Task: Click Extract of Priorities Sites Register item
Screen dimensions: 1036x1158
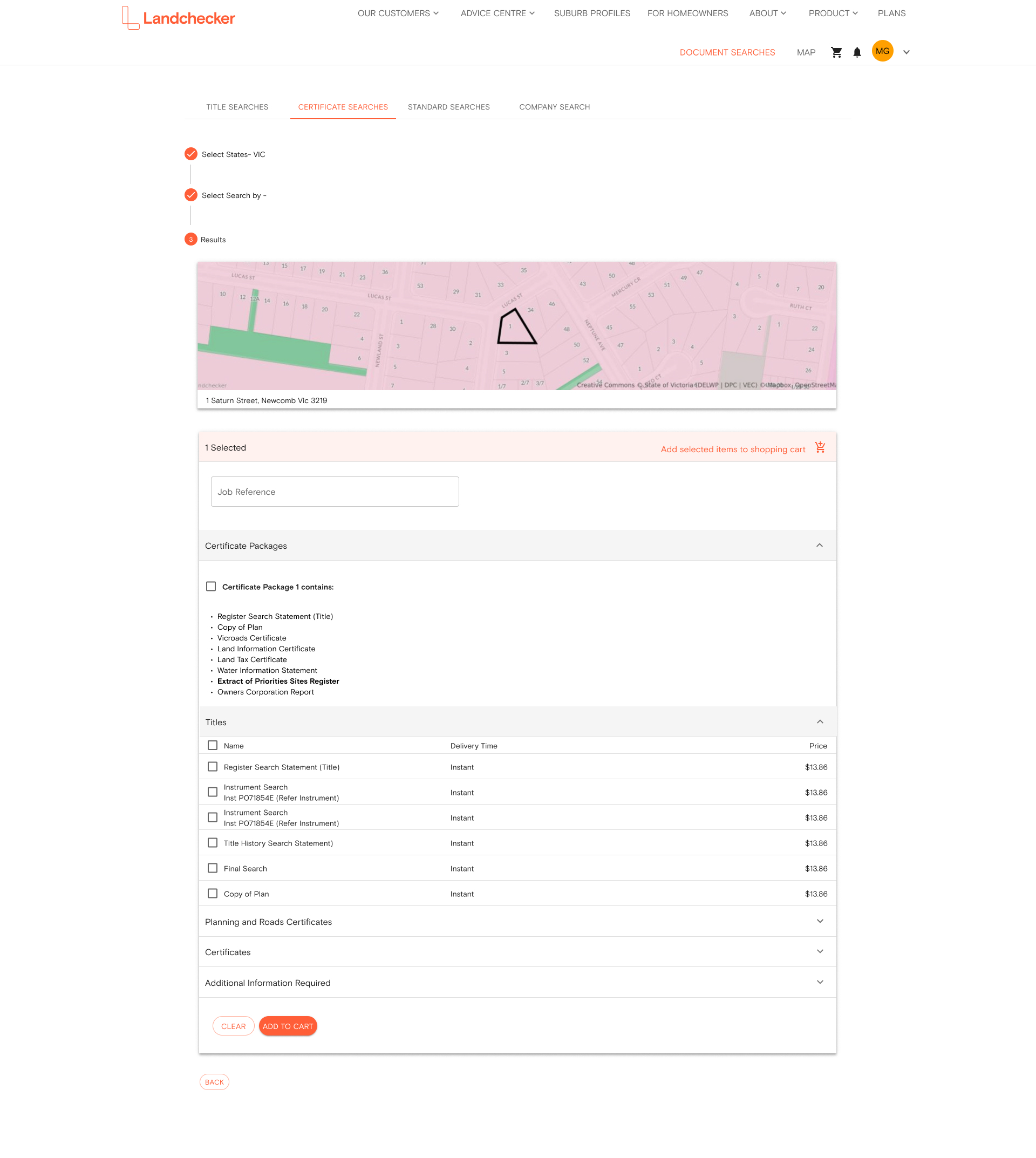Action: pyautogui.click(x=278, y=681)
